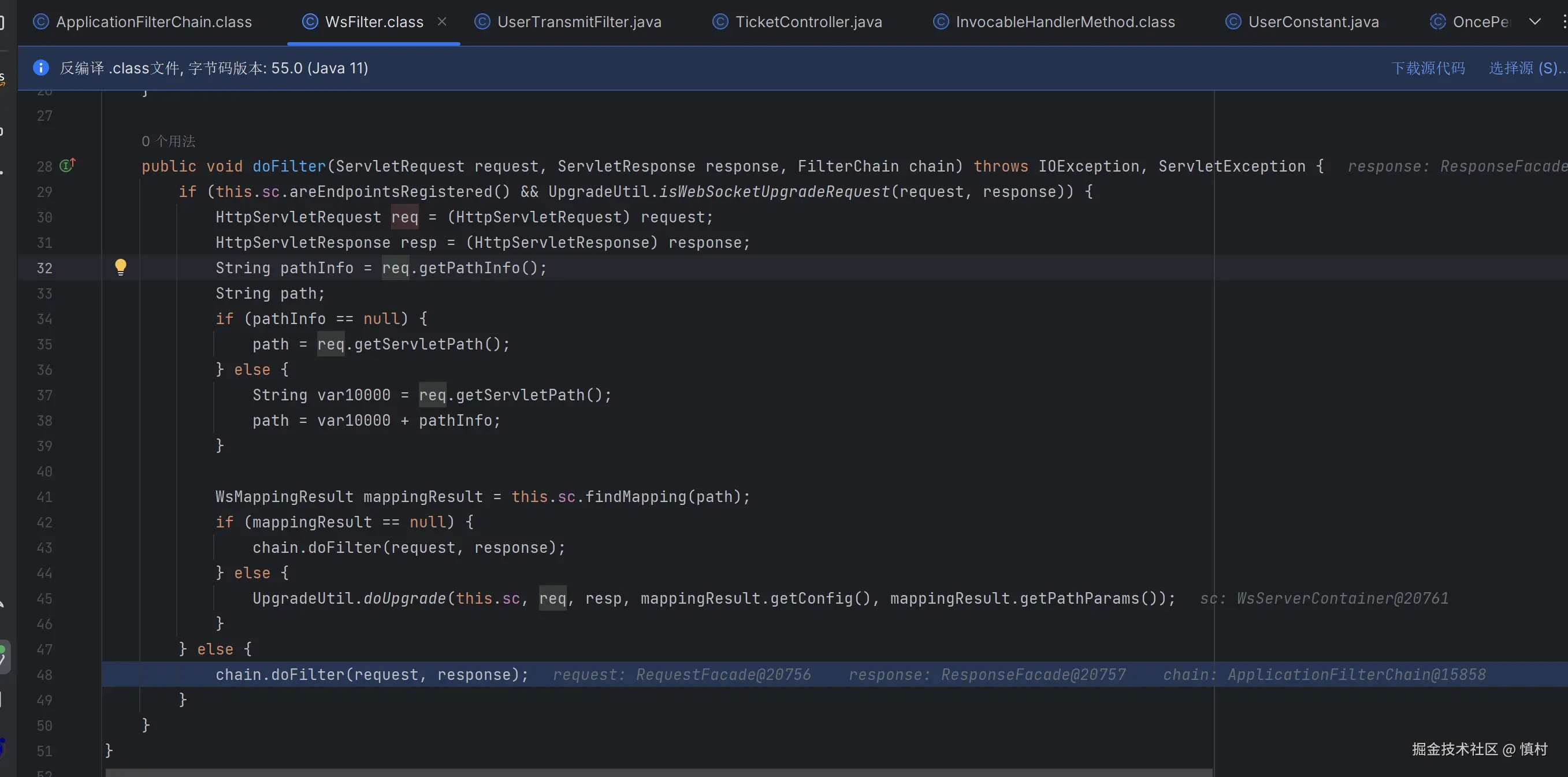Screen dimensions: 1568x777
Task: Click the 0 个用法 usages hint
Action: pyautogui.click(x=169, y=141)
